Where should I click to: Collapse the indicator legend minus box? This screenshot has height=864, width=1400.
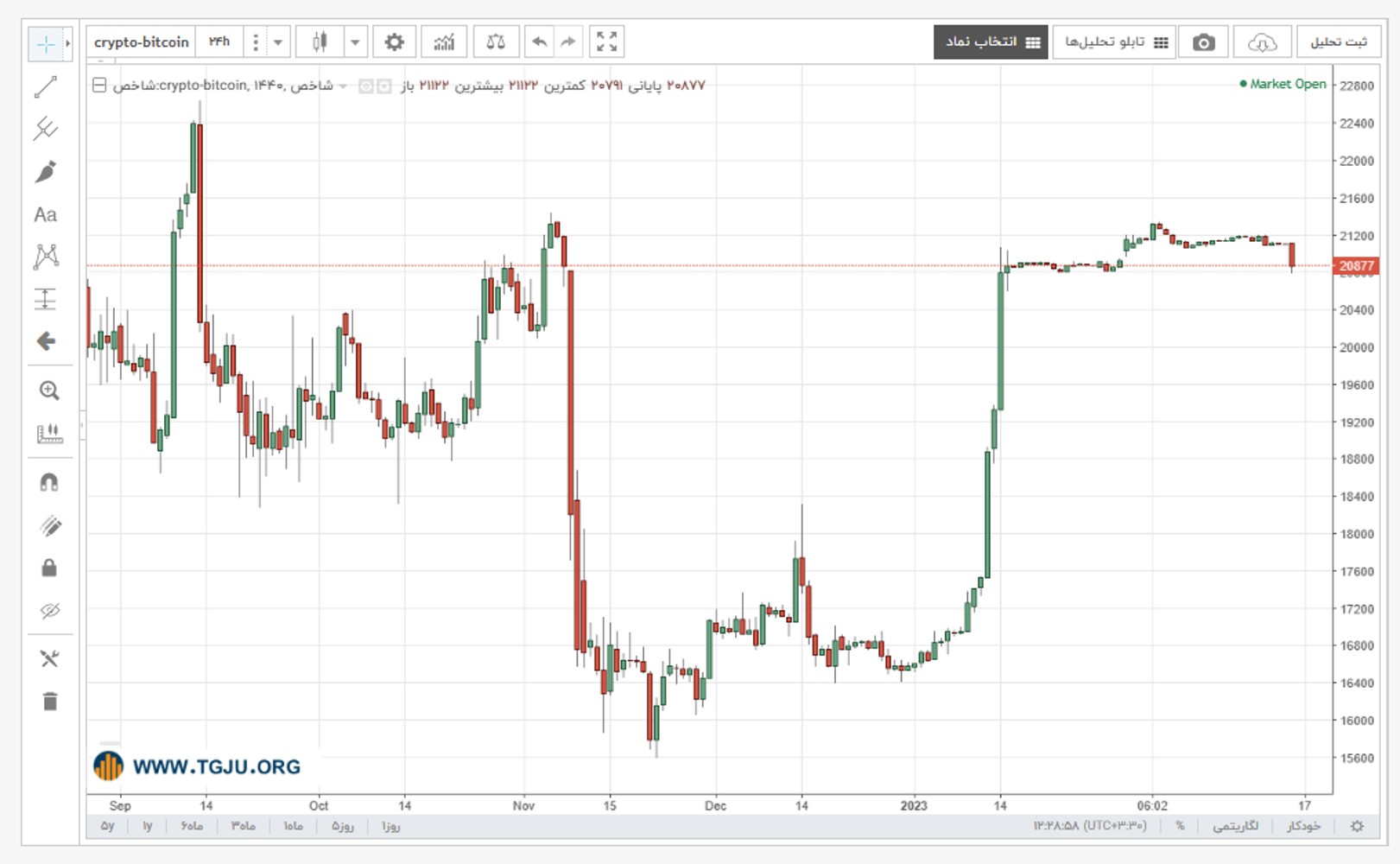99,85
